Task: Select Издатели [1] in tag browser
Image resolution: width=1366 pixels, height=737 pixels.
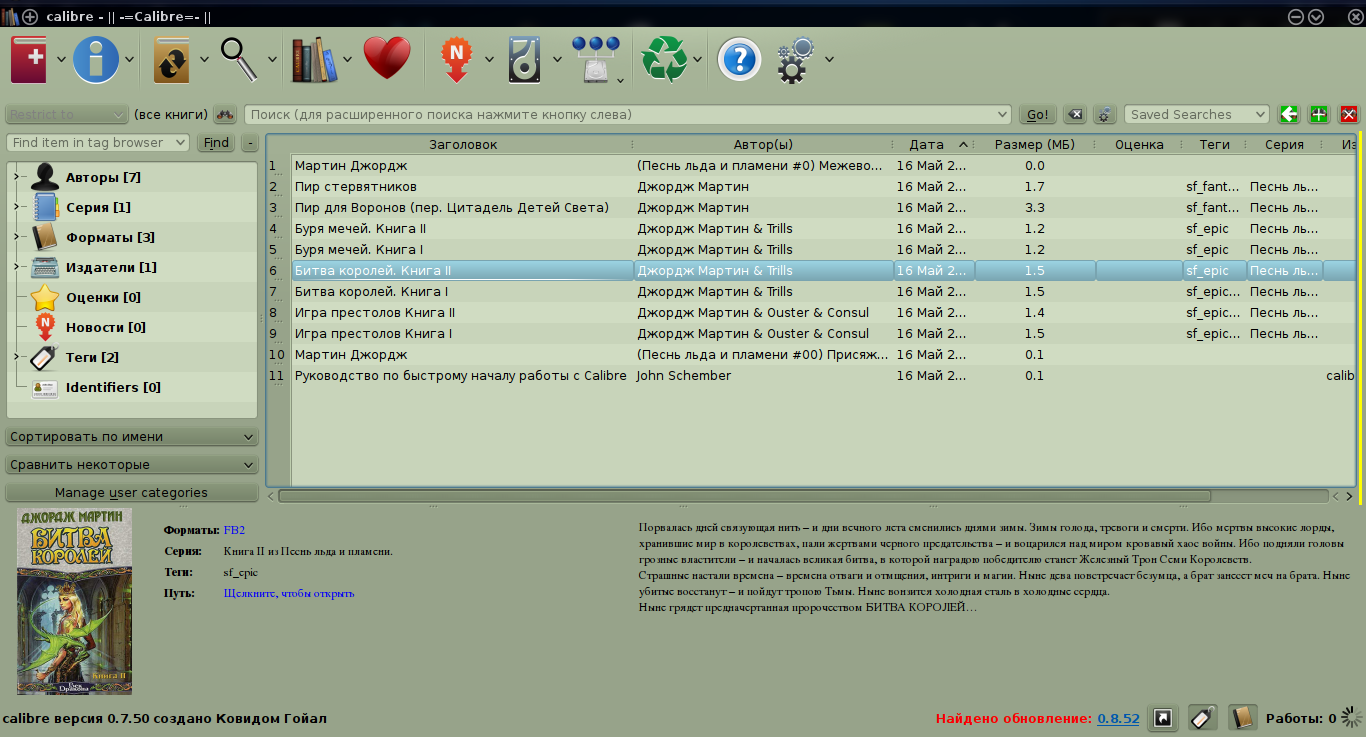Action: (x=111, y=268)
